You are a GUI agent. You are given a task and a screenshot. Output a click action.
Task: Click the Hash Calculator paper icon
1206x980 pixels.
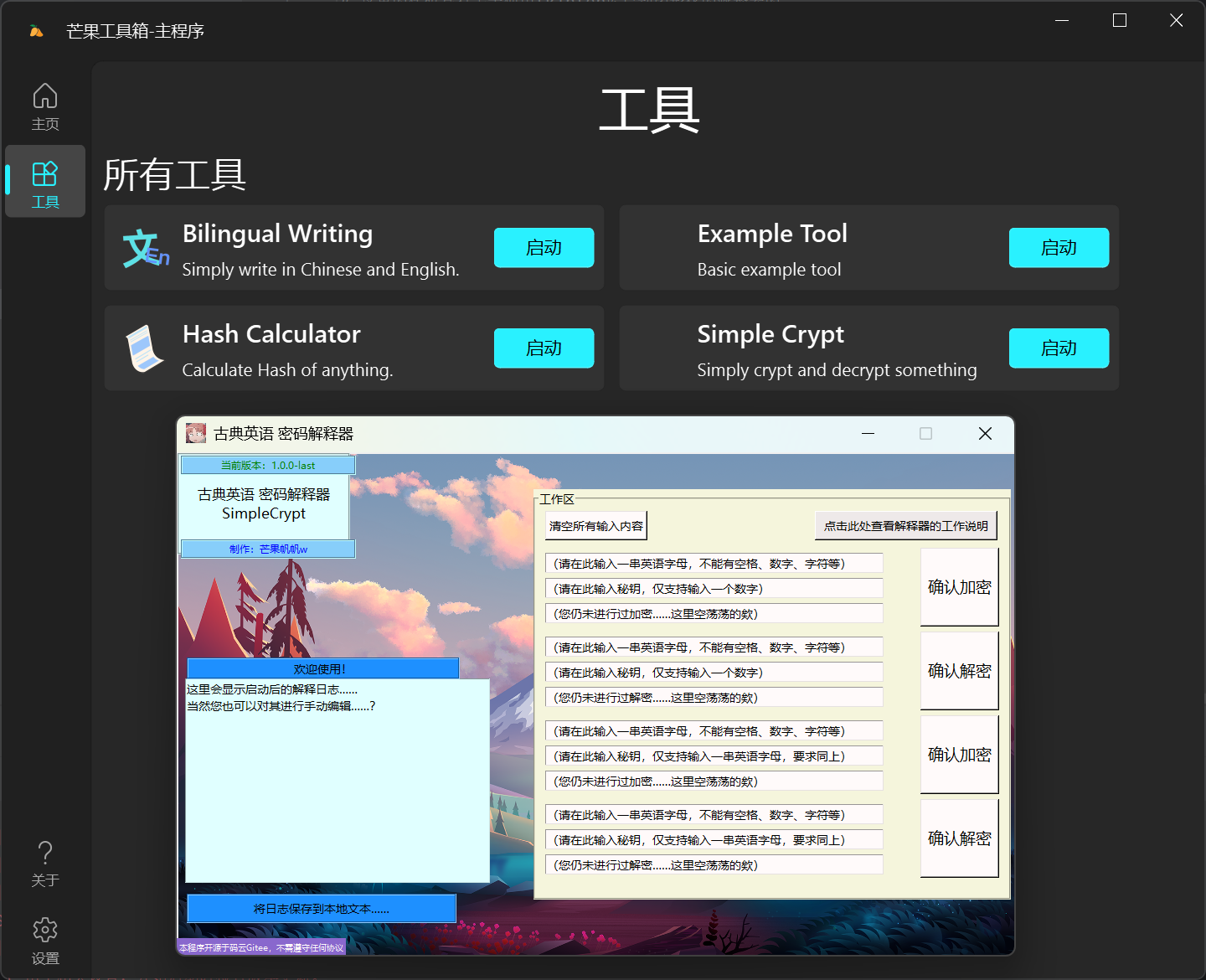(x=145, y=348)
